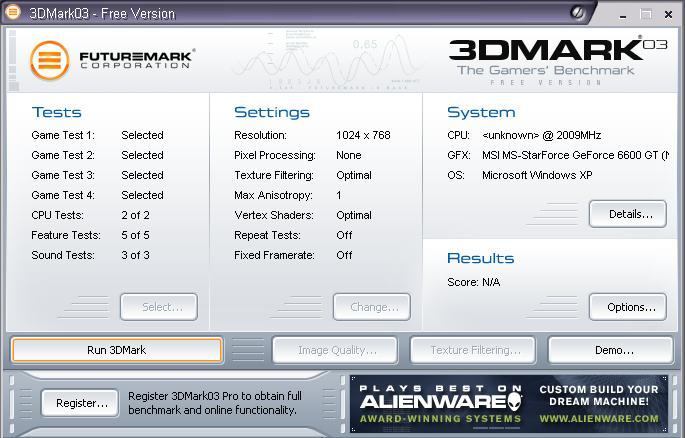Screen dimensions: 685x438
Task: Open system Details
Action: point(628,214)
